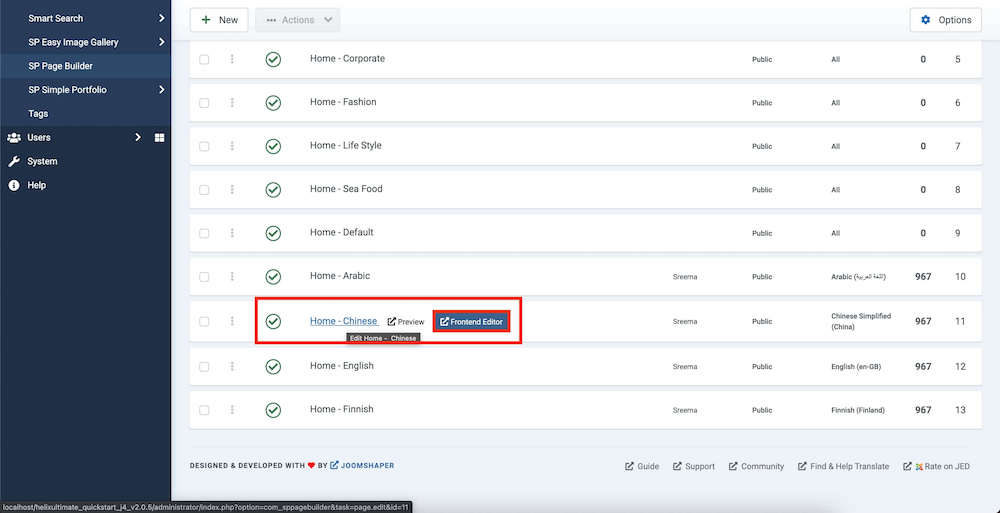Click the plus icon in New button
The height and width of the screenshot is (513, 1000).
pyautogui.click(x=206, y=20)
